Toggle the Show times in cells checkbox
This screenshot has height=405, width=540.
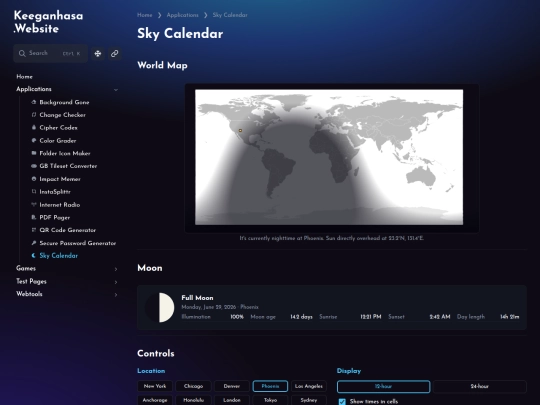click(342, 402)
